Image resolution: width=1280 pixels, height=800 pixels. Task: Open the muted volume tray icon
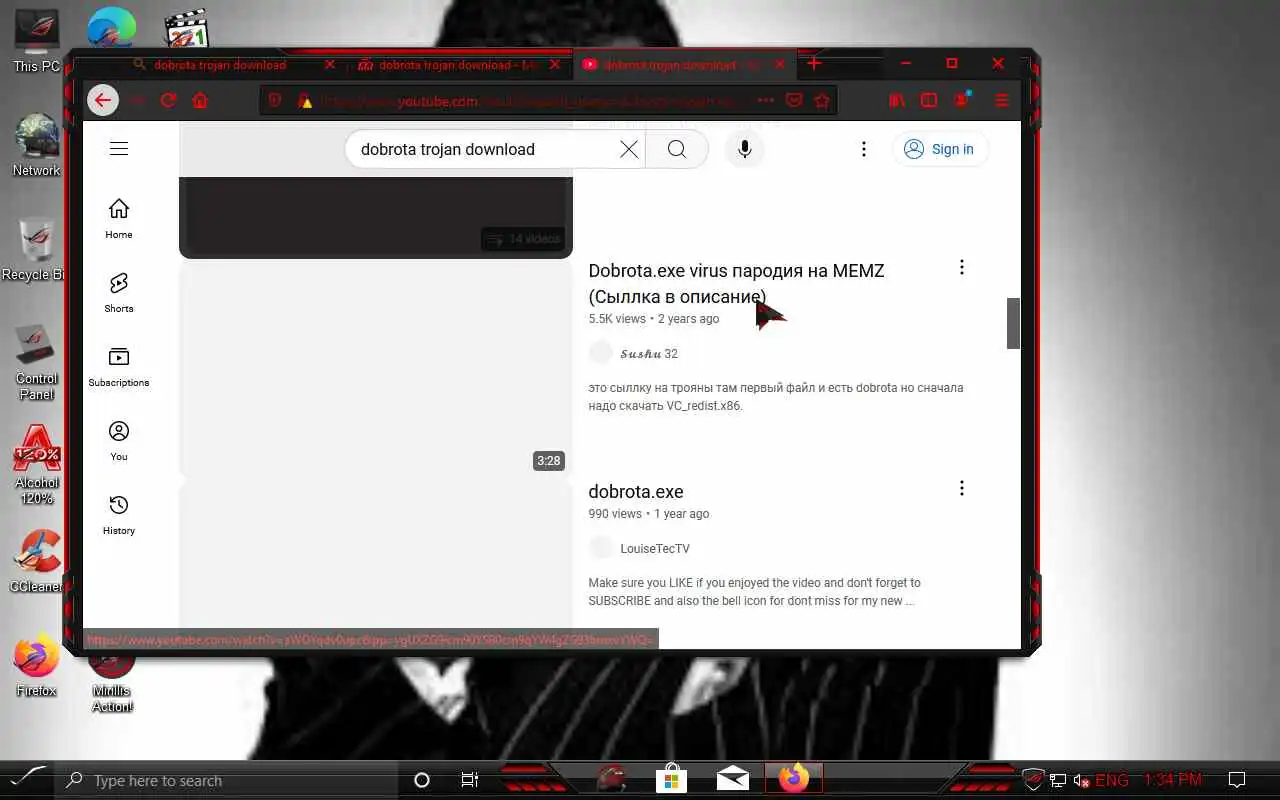[1082, 780]
